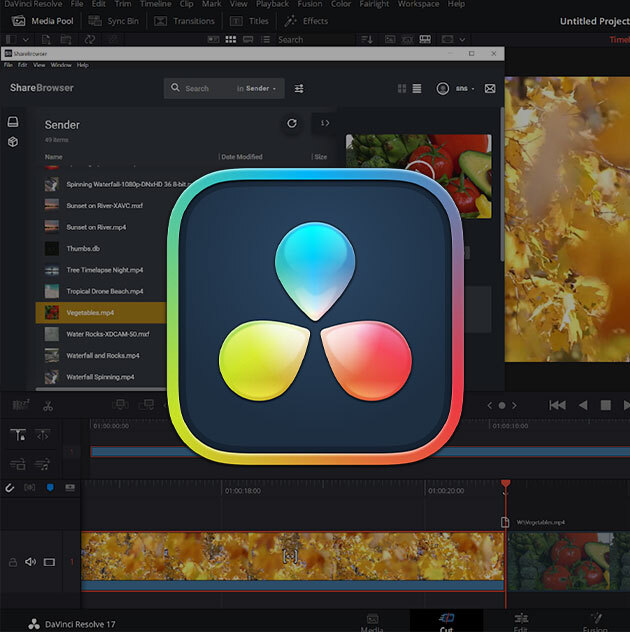Viewport: 630px width, 632px height.
Task: Toggle the preview pane chevrons button
Action: pyautogui.click(x=325, y=123)
